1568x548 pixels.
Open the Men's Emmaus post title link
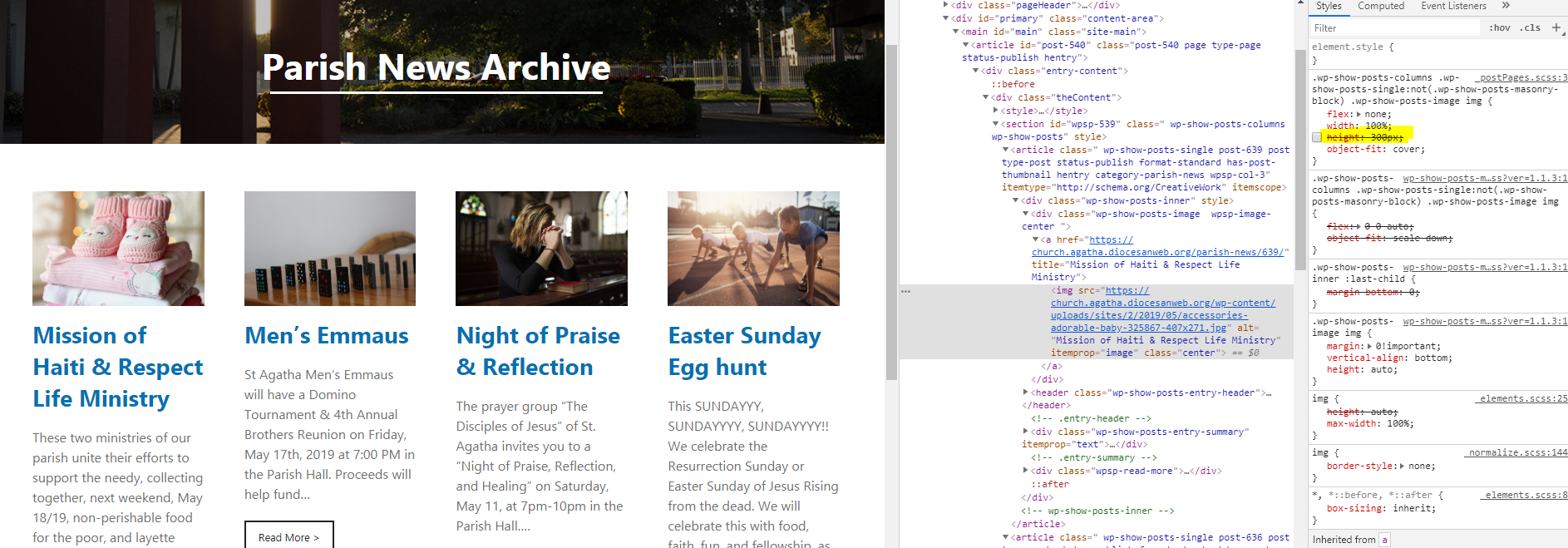[326, 335]
